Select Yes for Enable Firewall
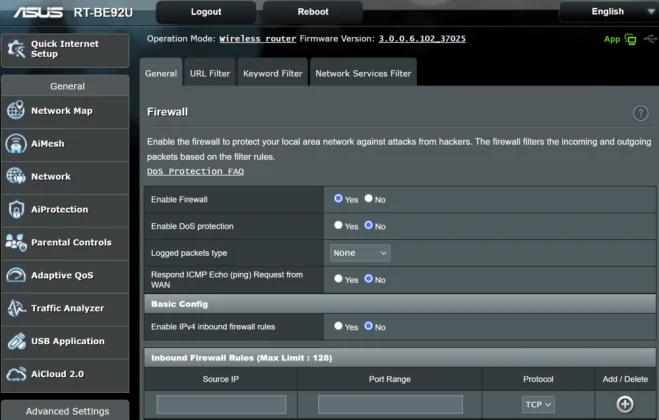The height and width of the screenshot is (420, 659). (338, 198)
